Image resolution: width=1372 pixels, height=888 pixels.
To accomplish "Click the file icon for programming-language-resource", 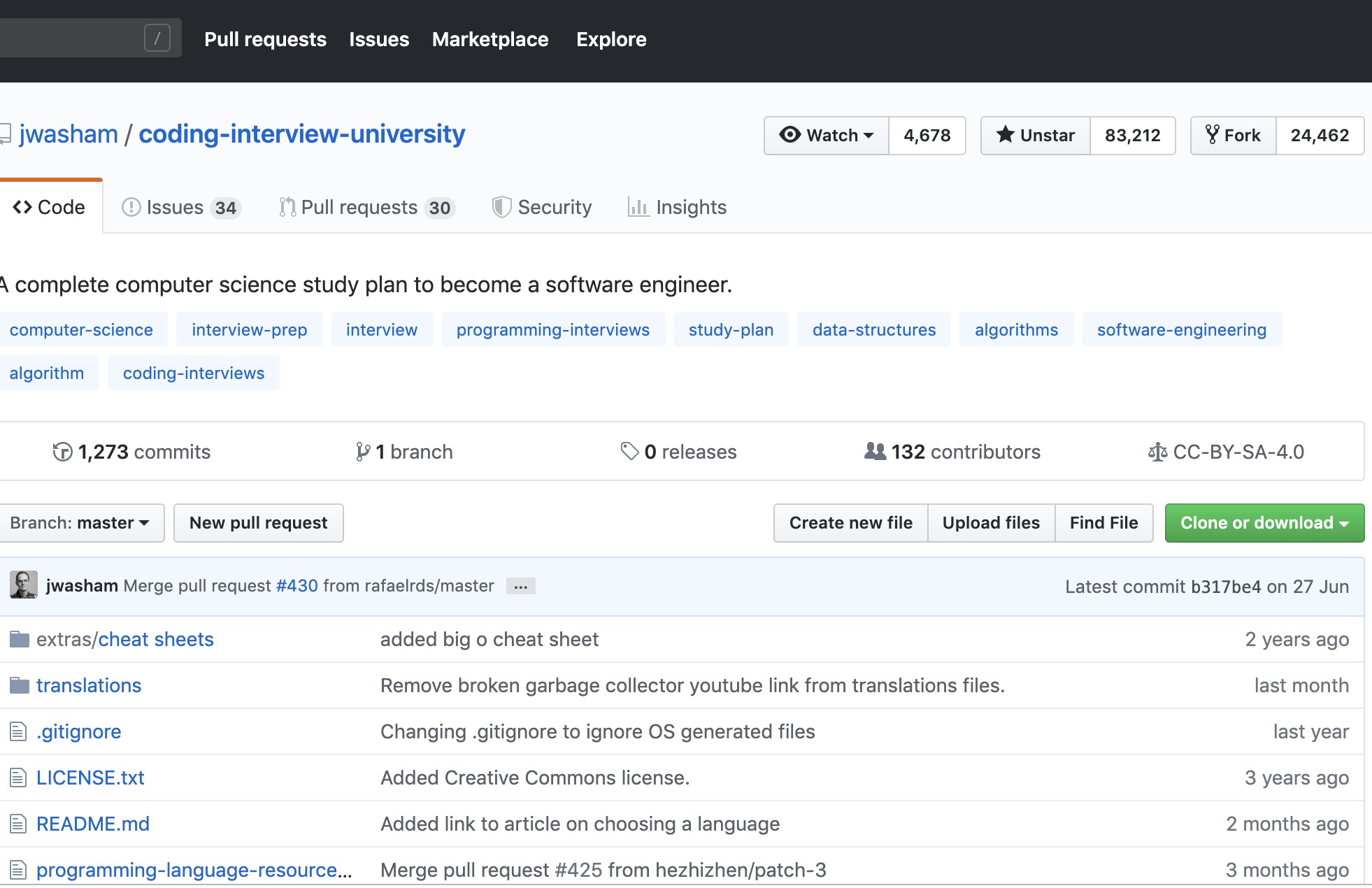I will point(18,870).
